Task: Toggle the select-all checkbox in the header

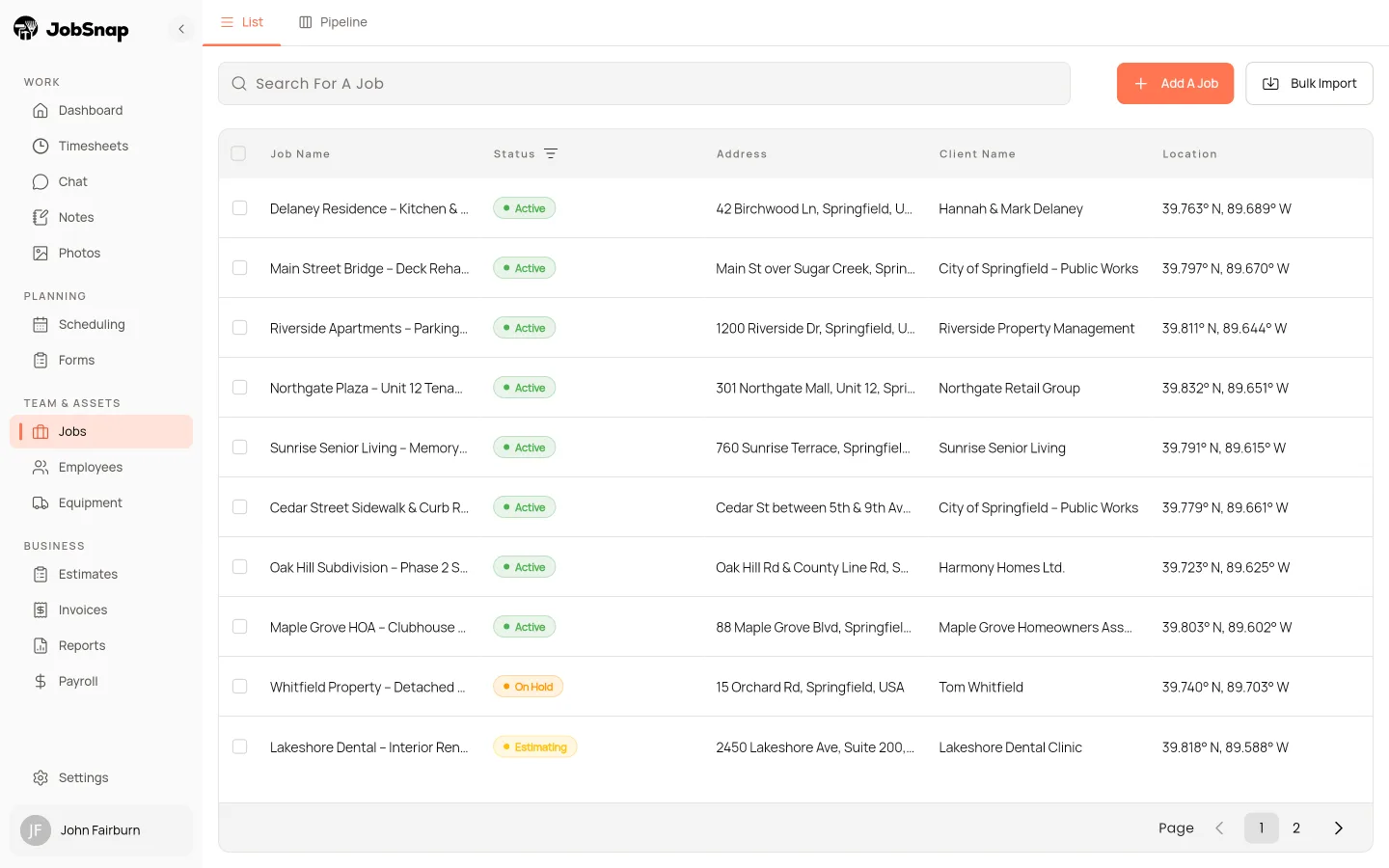Action: point(238,153)
